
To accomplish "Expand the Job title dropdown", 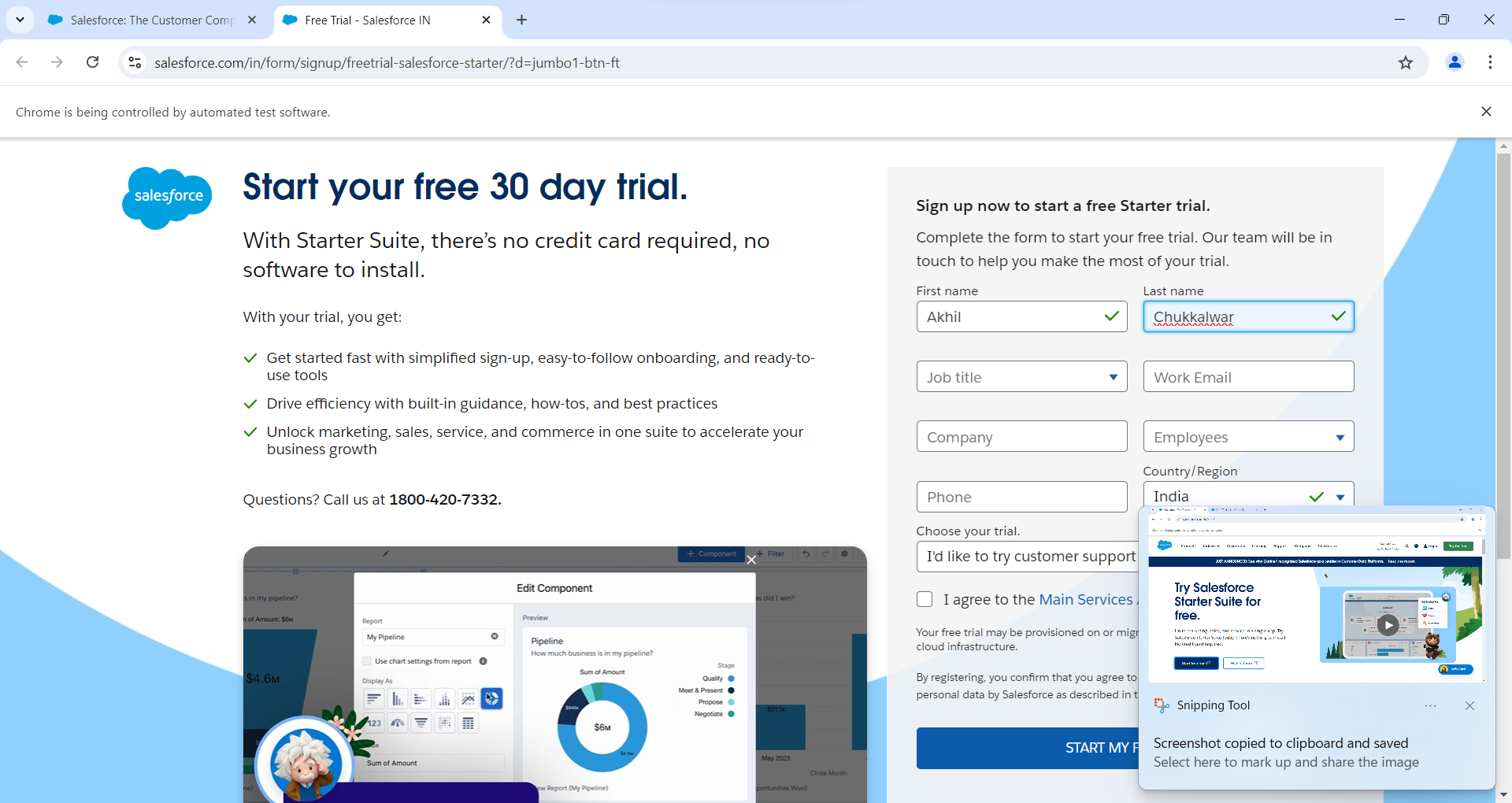I will point(1021,377).
